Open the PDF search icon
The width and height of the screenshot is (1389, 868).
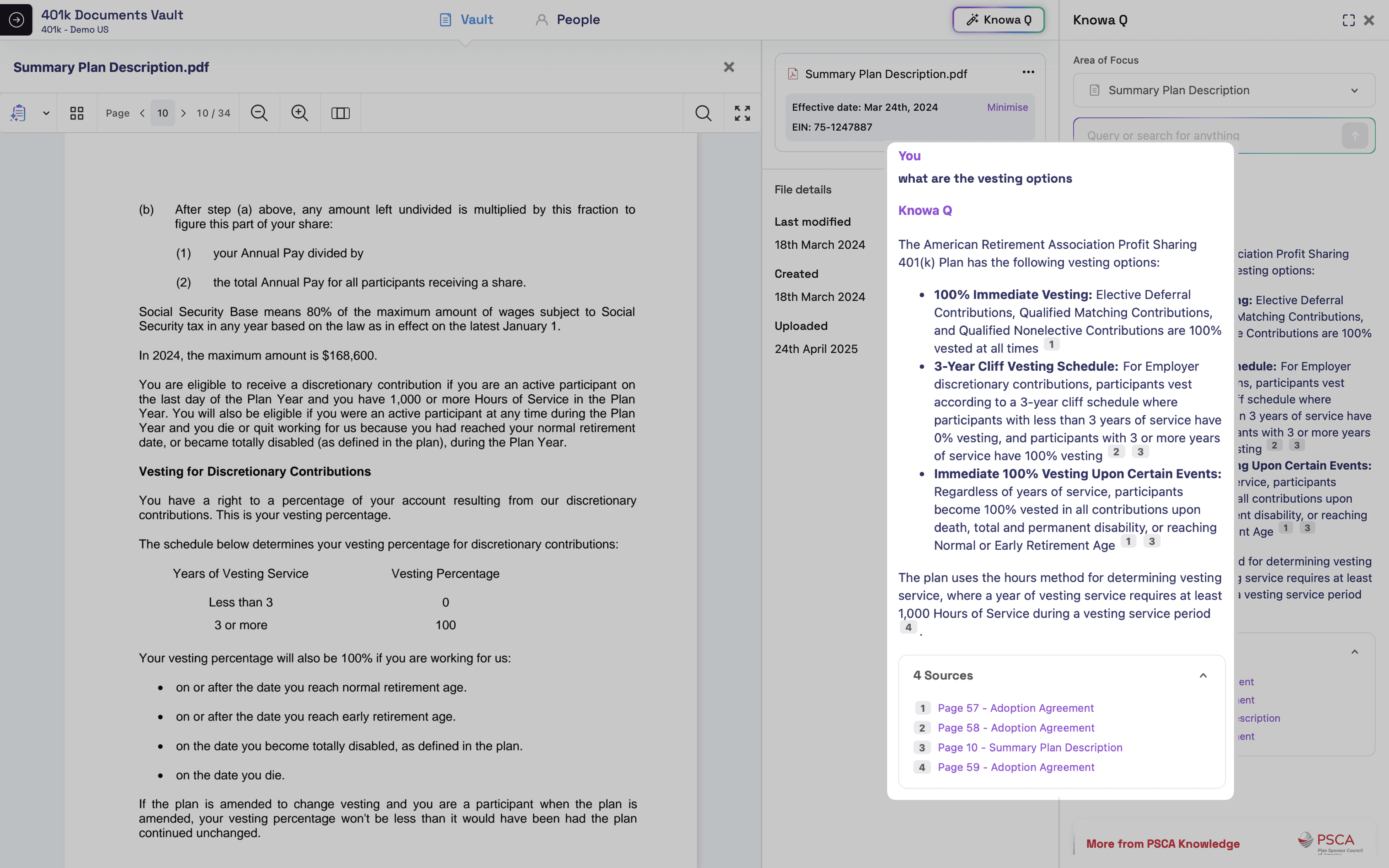tap(703, 113)
